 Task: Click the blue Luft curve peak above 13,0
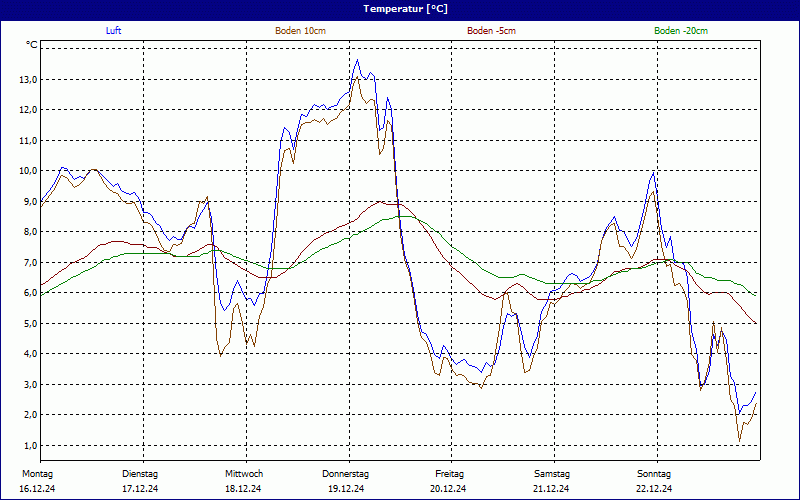[357, 60]
